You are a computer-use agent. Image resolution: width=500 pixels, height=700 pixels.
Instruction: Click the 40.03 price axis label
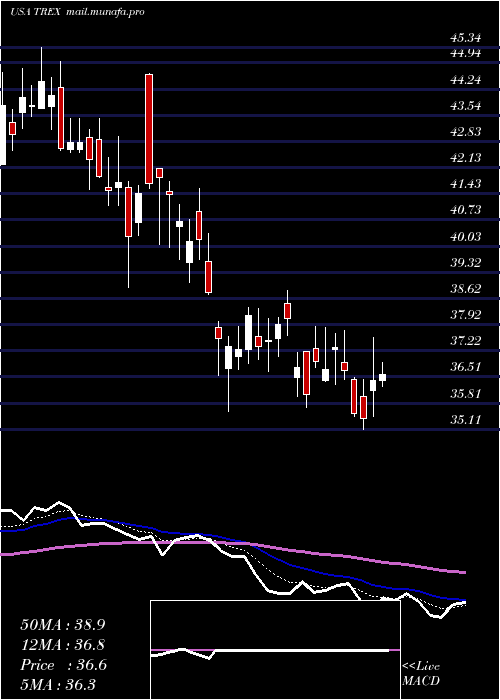[466, 237]
